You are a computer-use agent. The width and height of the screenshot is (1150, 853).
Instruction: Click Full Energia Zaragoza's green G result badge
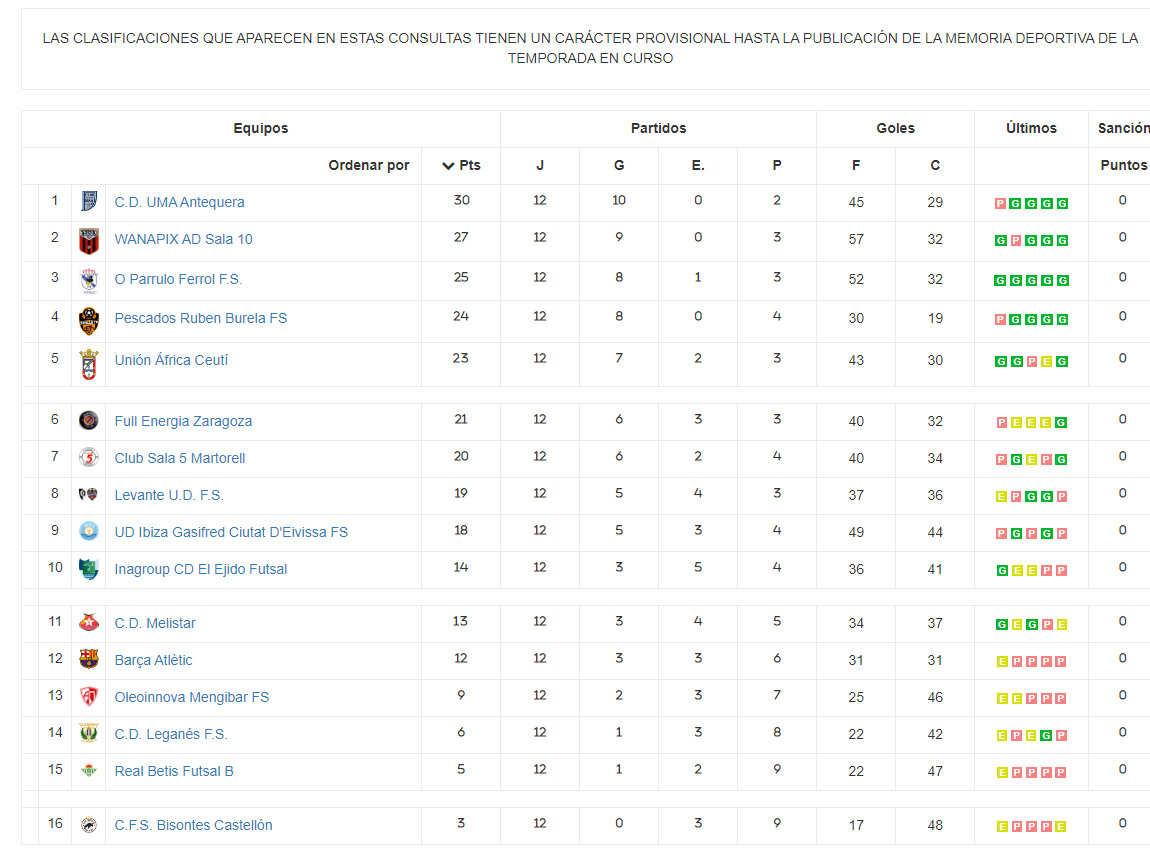coord(1061,422)
